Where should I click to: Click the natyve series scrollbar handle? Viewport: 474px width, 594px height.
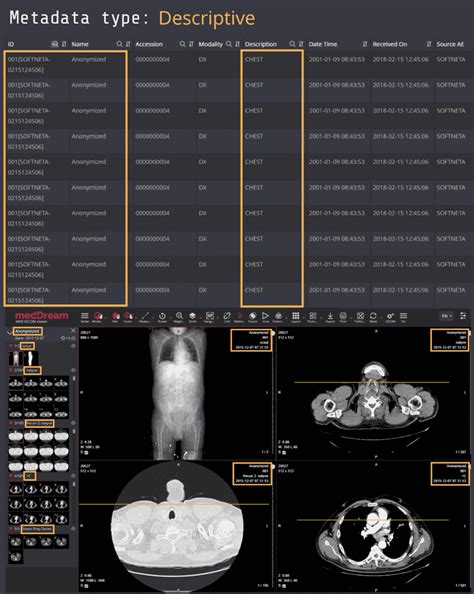[74, 378]
